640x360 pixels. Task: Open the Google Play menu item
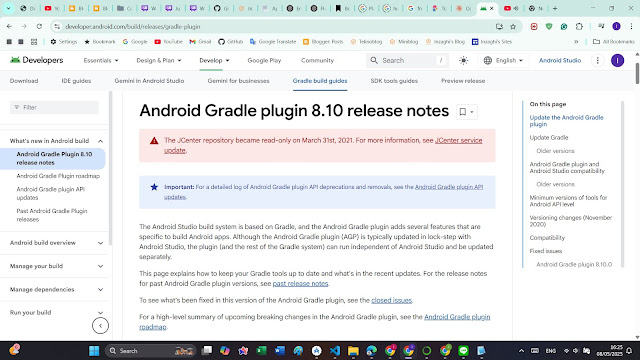click(264, 60)
